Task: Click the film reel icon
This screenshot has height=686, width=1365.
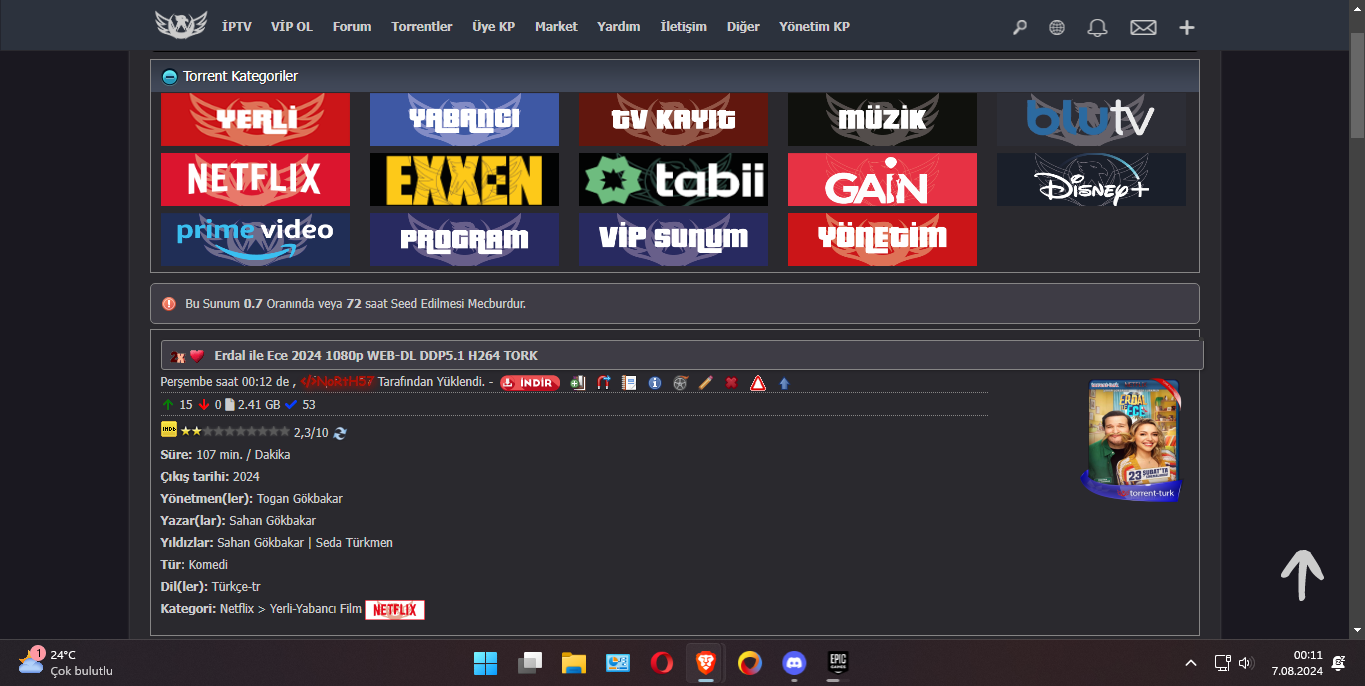Action: pos(681,383)
